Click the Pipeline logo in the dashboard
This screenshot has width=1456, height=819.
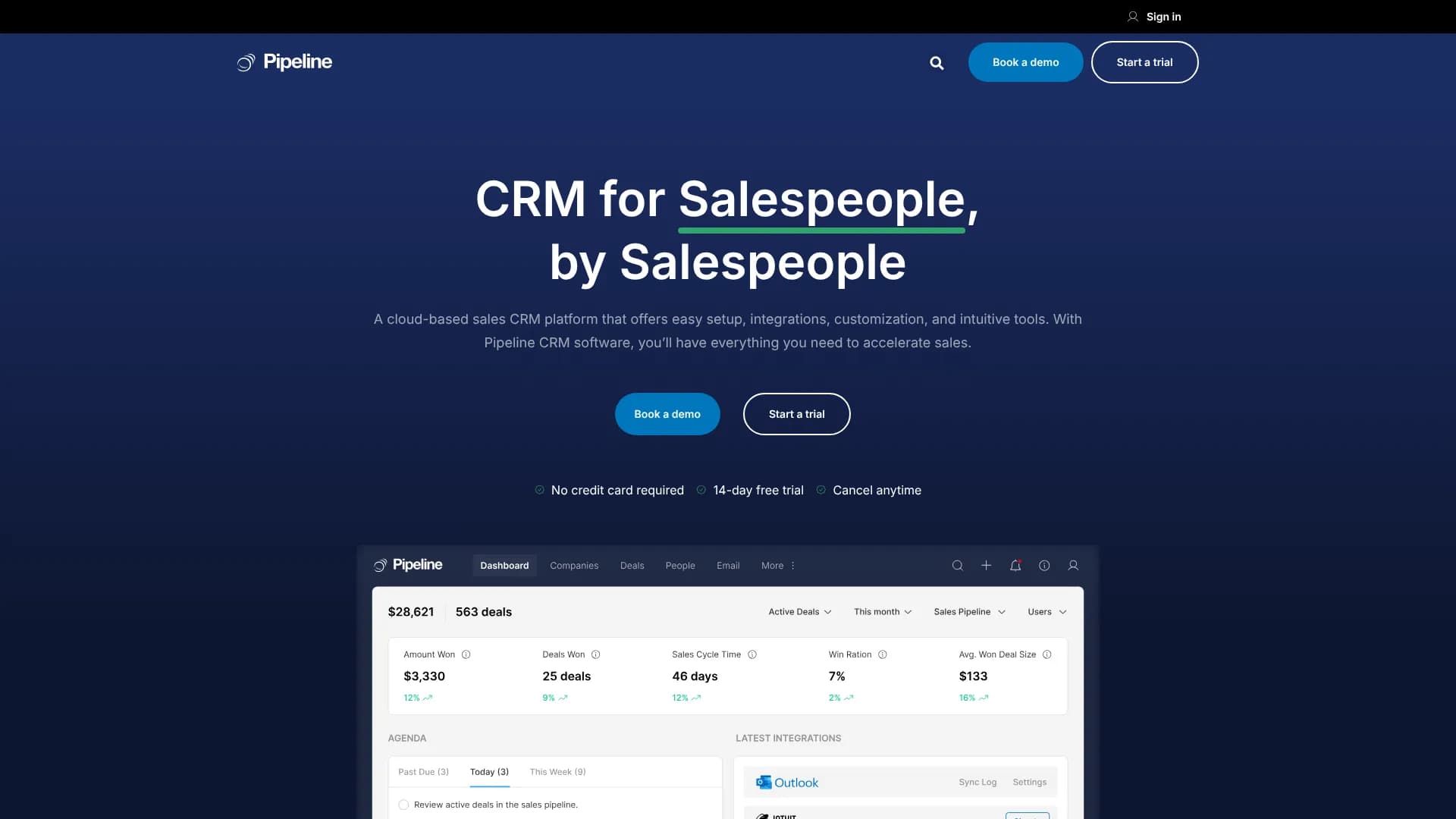point(408,565)
